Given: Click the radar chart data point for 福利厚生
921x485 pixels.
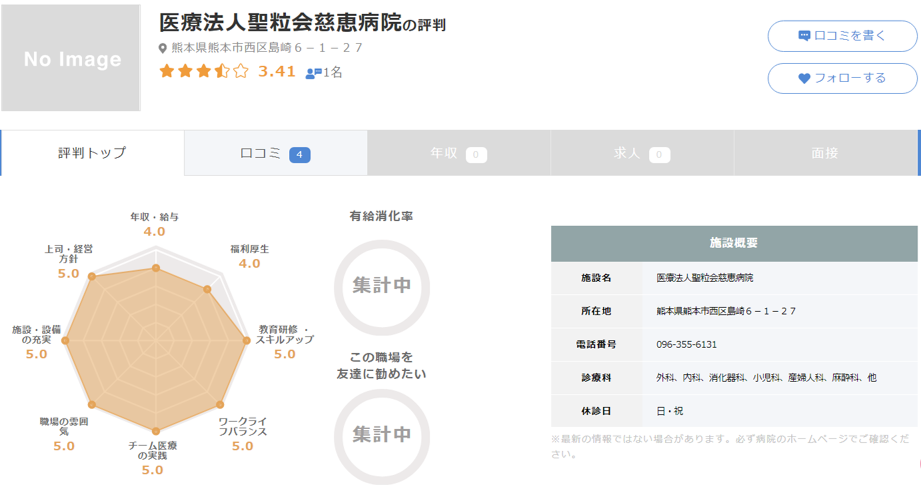Looking at the screenshot, I should (x=207, y=289).
